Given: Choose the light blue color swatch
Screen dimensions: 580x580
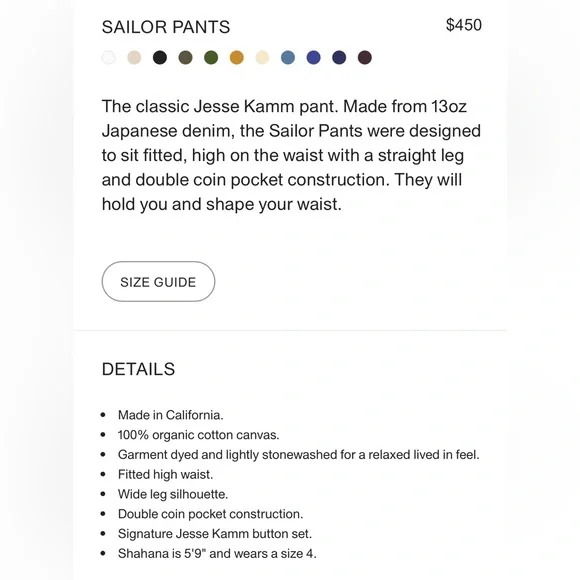Looking at the screenshot, I should [288, 58].
